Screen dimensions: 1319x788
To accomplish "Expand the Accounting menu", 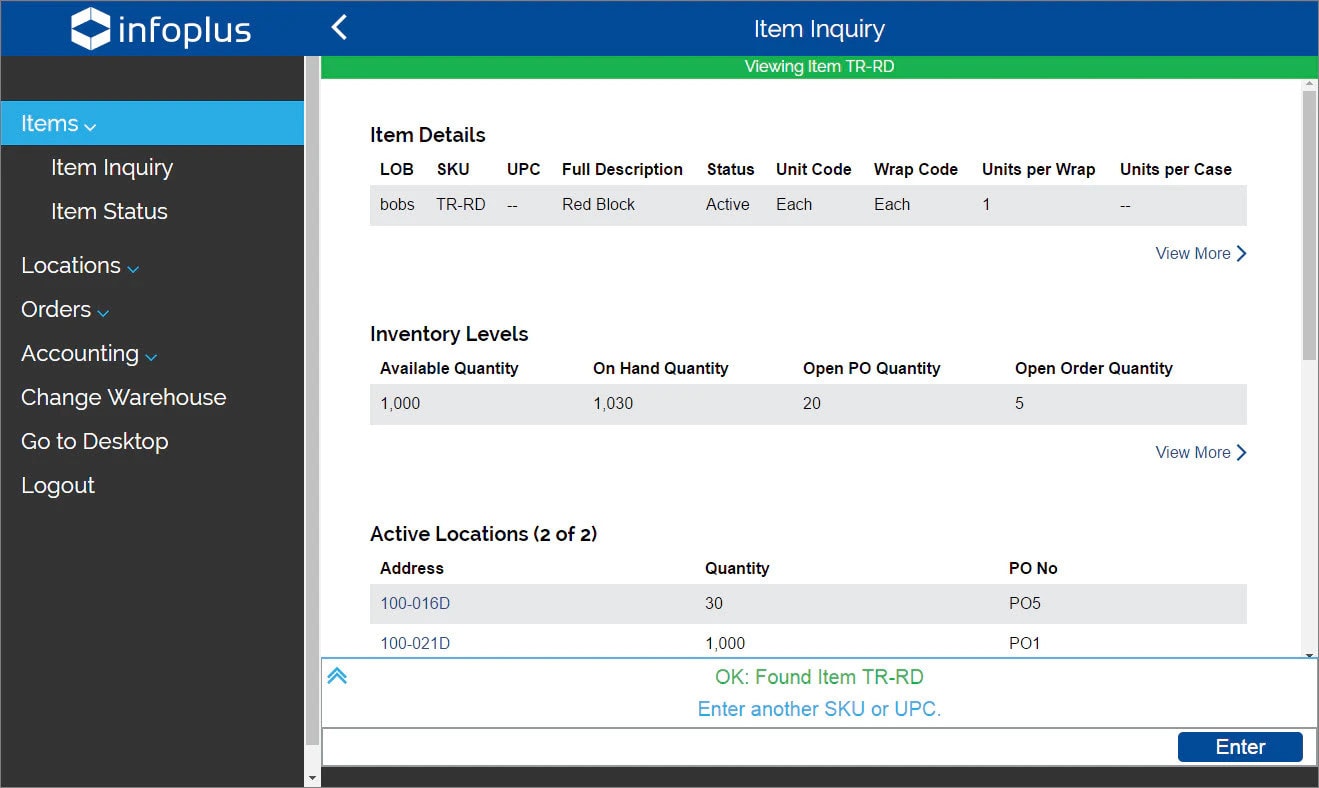I will 151,356.
